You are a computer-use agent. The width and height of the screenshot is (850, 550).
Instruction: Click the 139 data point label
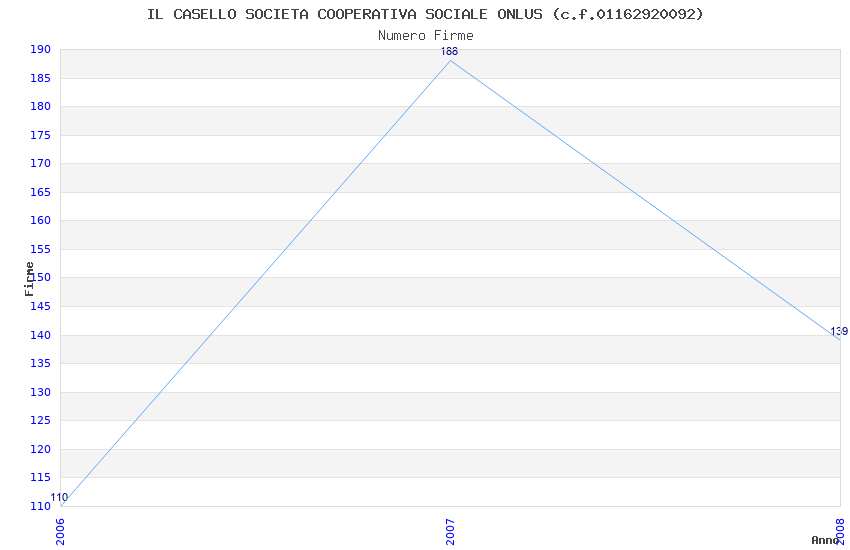[x=839, y=331]
